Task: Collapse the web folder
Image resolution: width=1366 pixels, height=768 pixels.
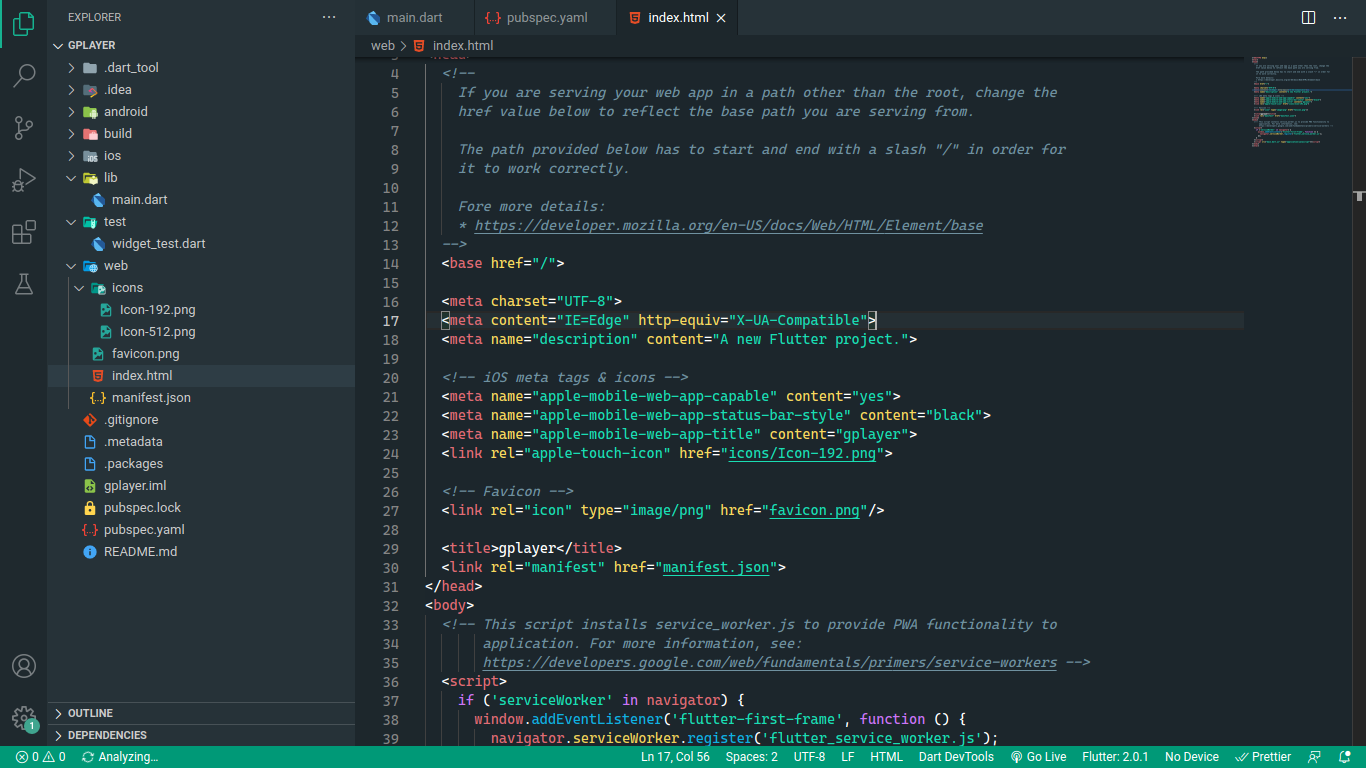Action: pos(72,266)
